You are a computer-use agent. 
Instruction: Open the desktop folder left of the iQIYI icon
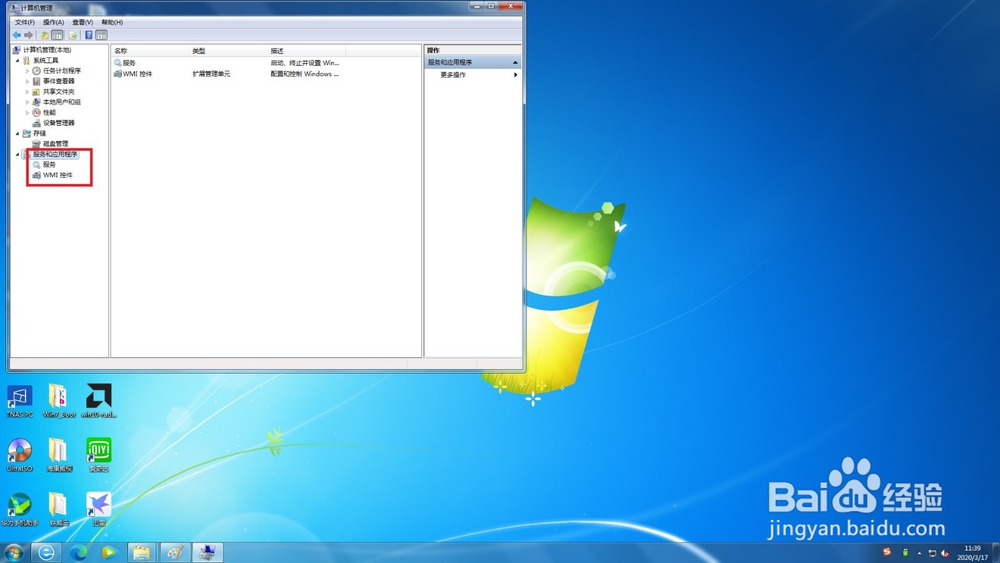[x=59, y=455]
